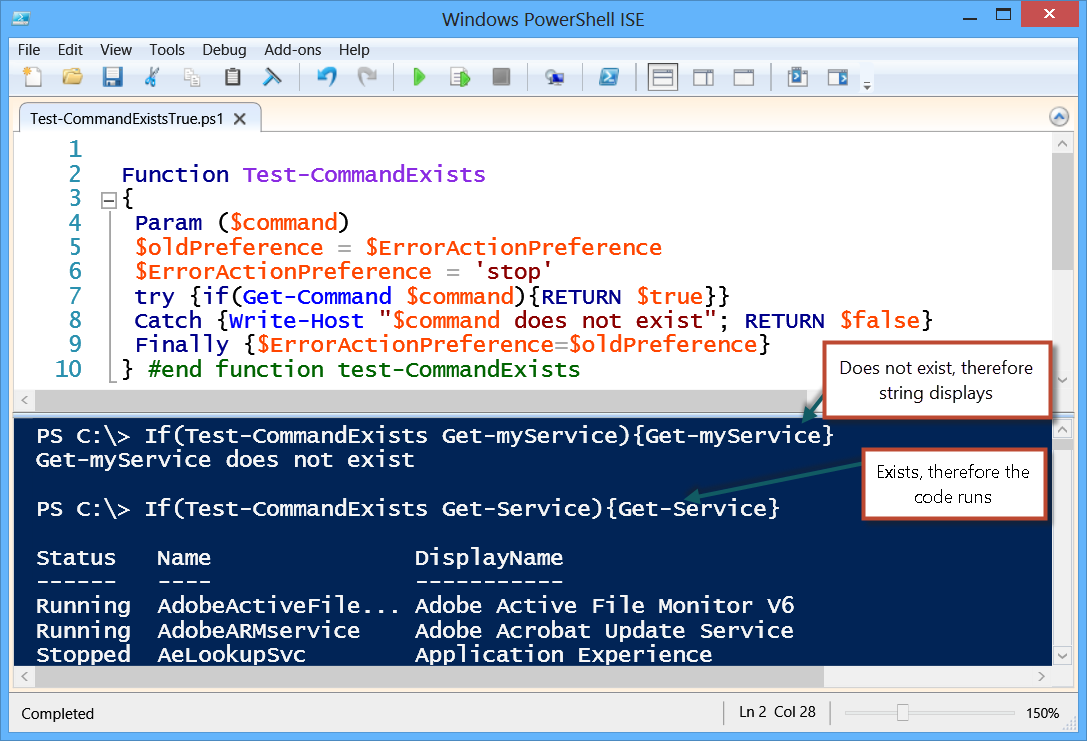
Task: Close the Test-CommandExistsTrue.ps1 tab
Action: coord(240,119)
